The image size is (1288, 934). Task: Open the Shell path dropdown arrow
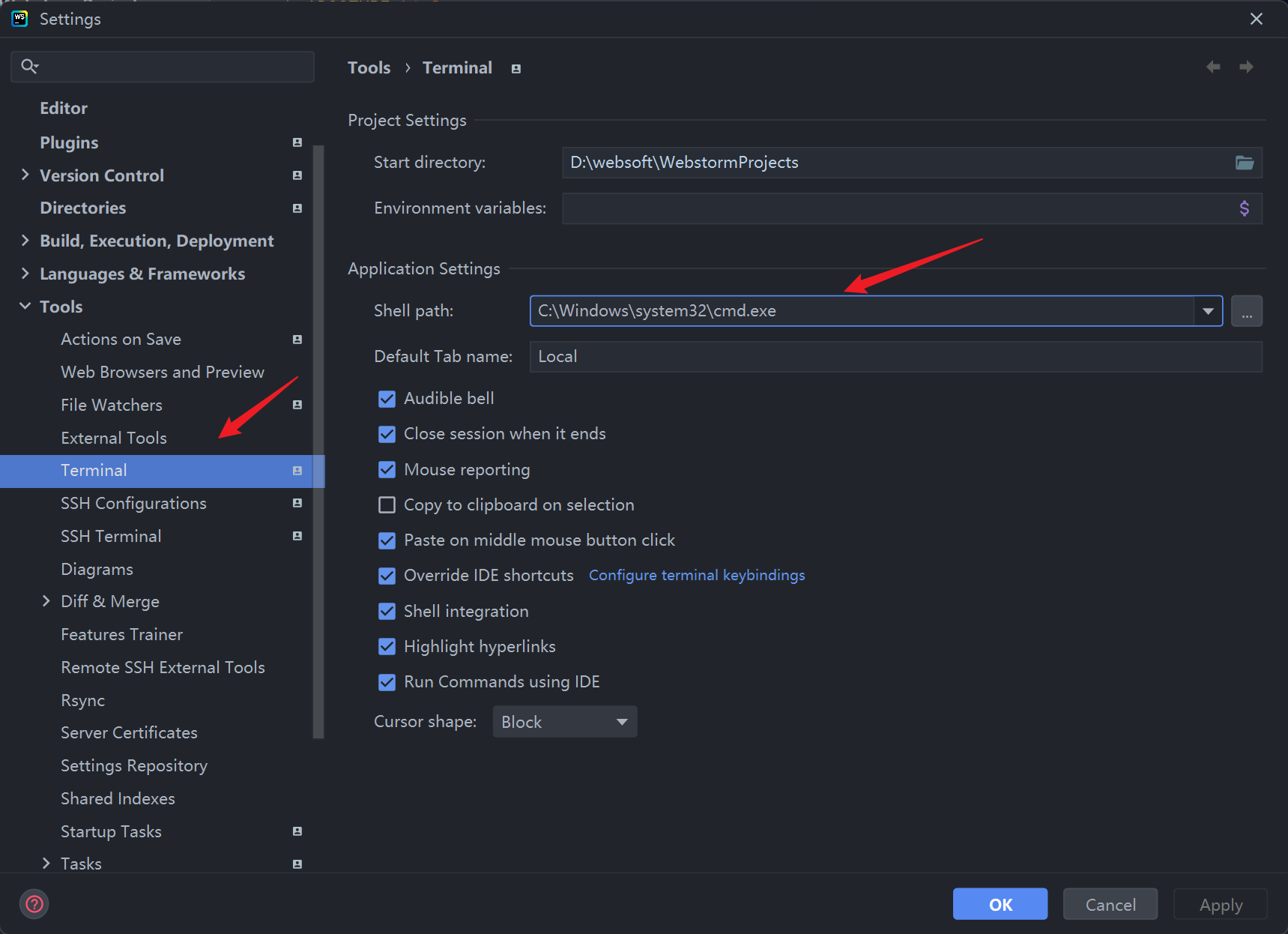tap(1208, 311)
